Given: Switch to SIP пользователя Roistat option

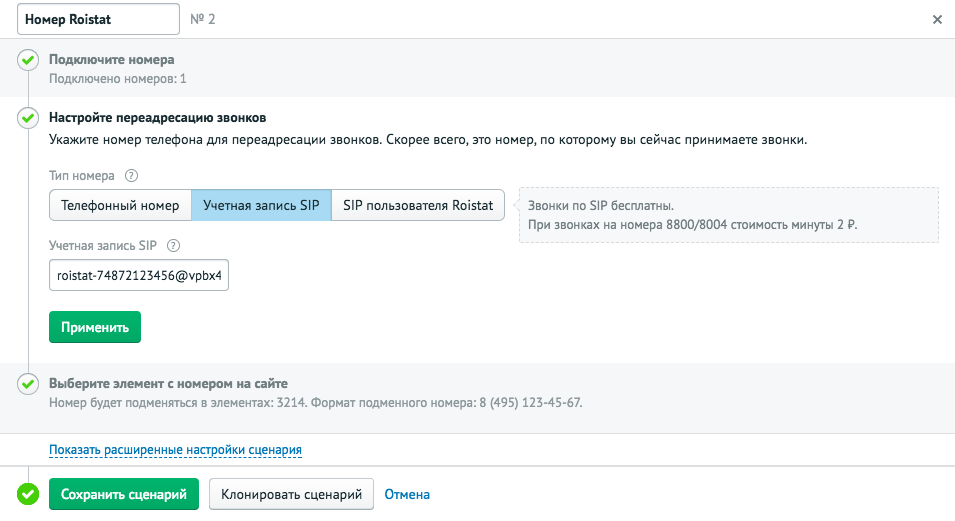Looking at the screenshot, I should 418,205.
